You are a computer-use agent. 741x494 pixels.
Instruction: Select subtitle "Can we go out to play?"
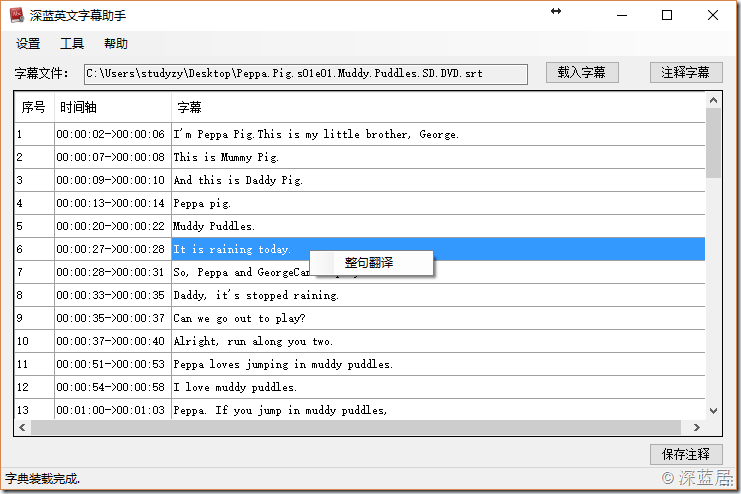pos(438,318)
